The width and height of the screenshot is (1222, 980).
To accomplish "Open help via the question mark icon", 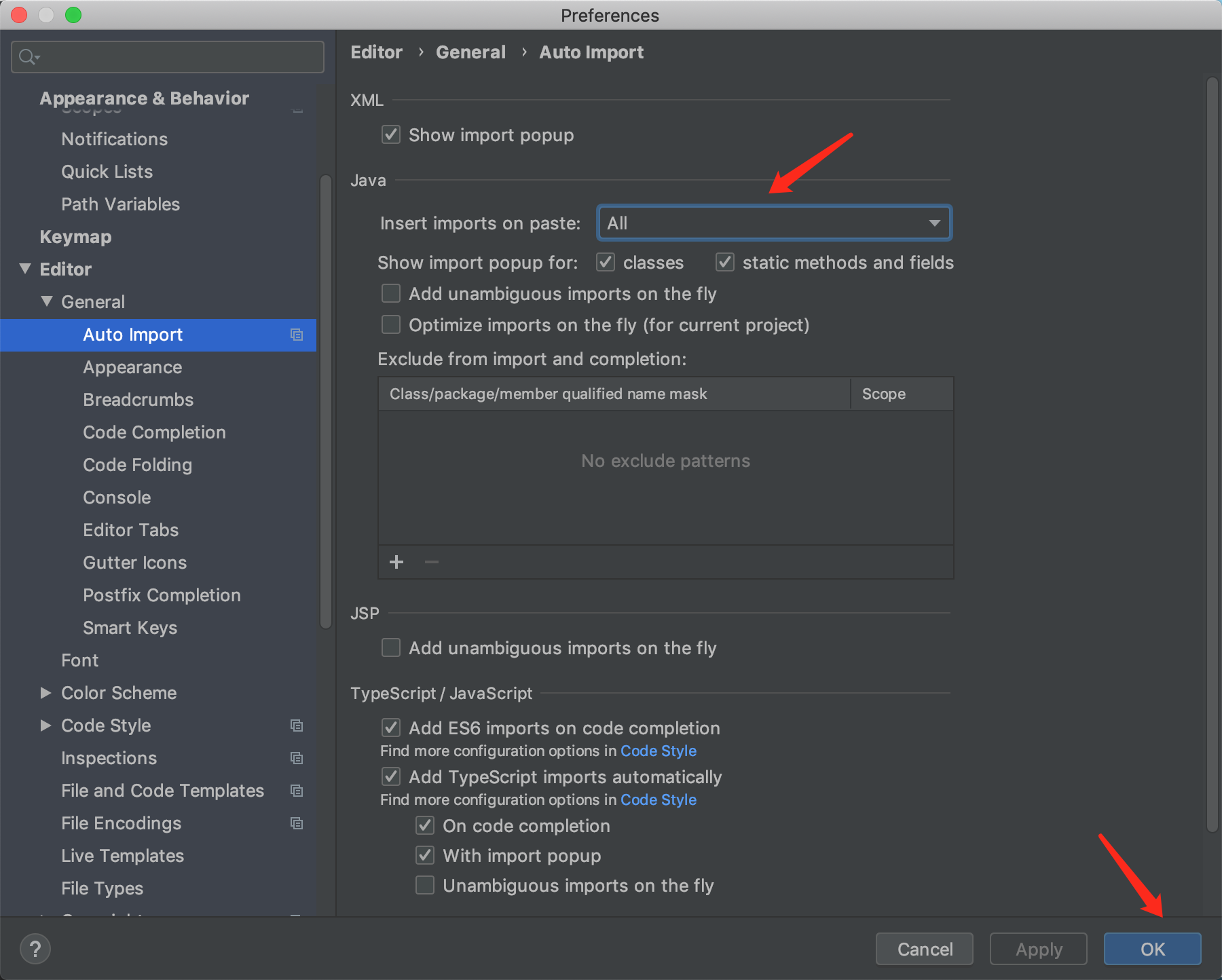I will coord(35,949).
